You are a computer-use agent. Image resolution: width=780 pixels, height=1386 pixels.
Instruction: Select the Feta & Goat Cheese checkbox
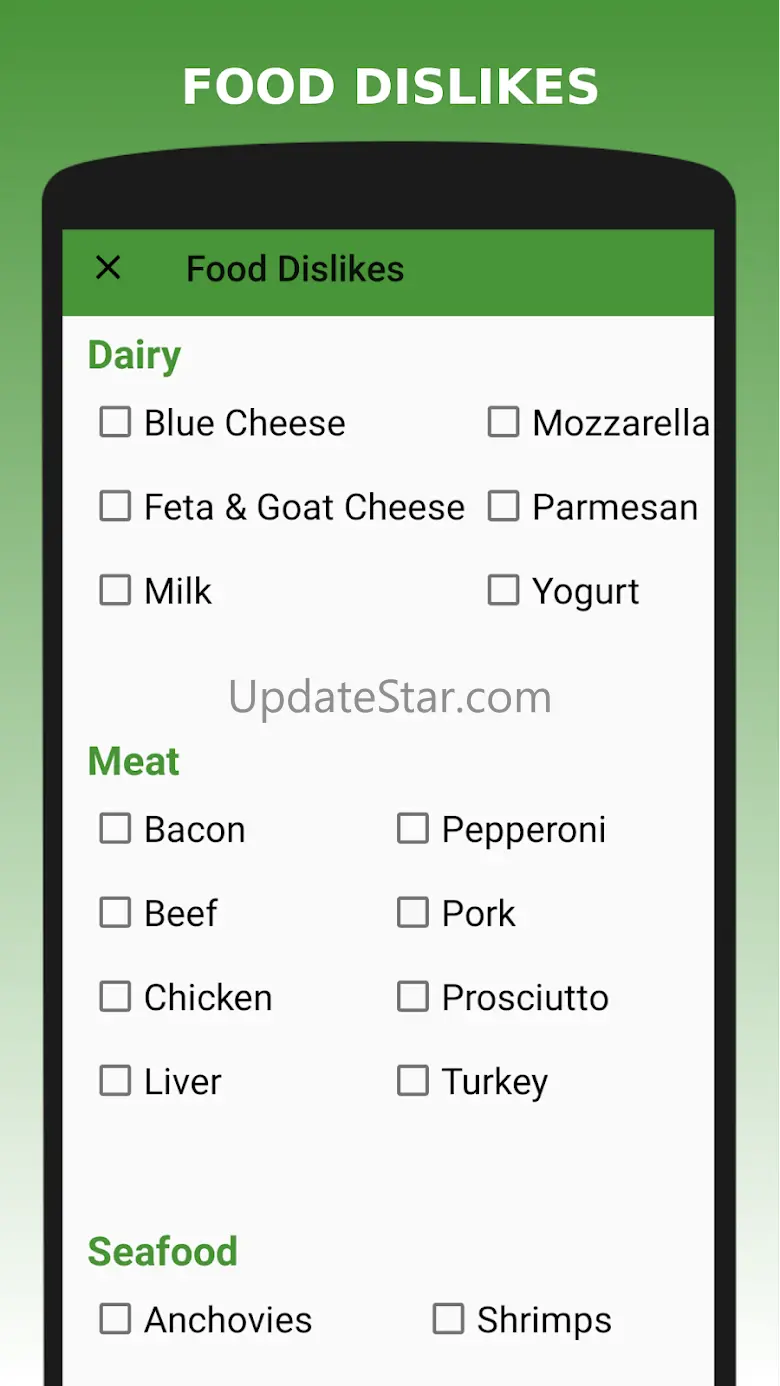(x=115, y=507)
